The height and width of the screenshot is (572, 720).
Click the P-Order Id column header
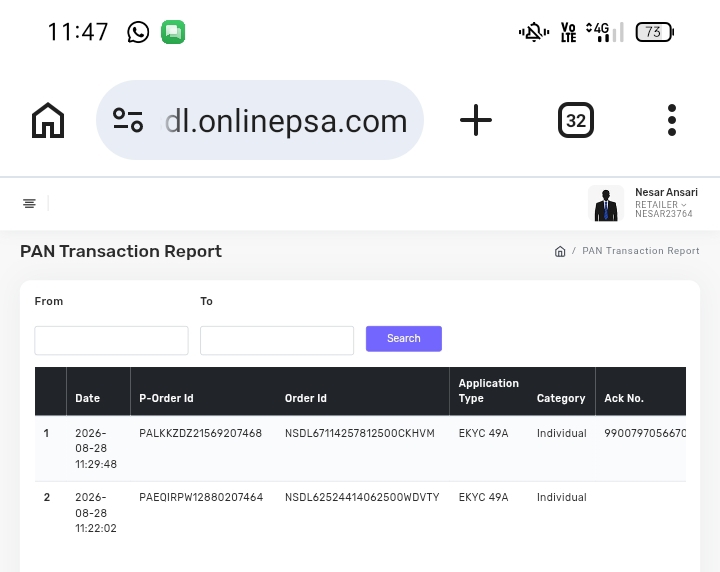[166, 398]
